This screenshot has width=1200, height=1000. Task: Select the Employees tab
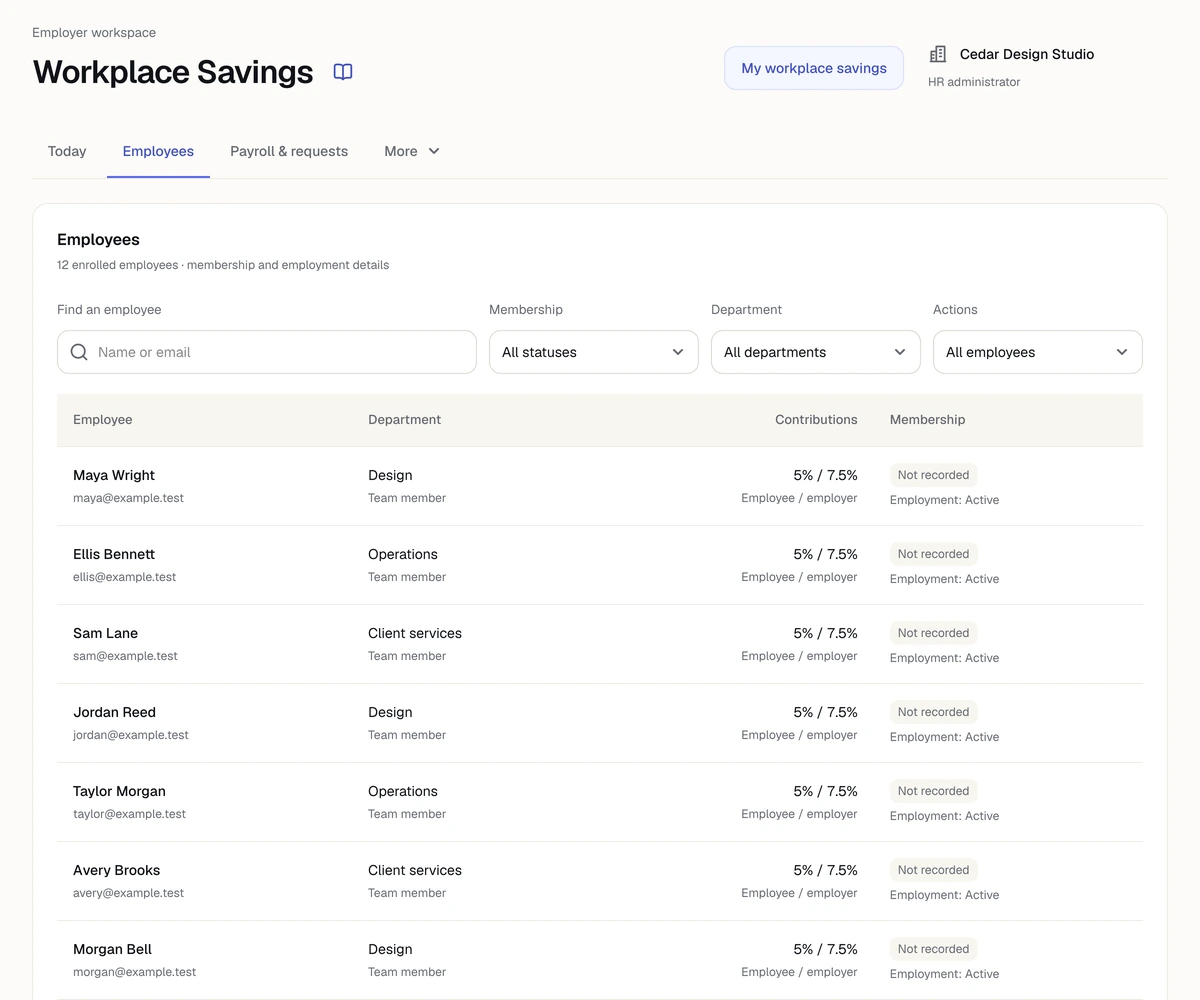point(158,151)
